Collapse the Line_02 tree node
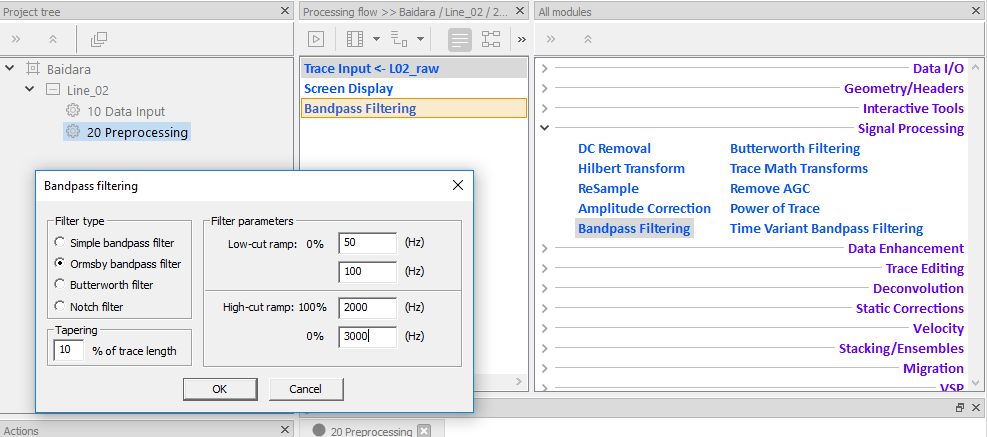This screenshot has height=437, width=987. pos(30,89)
